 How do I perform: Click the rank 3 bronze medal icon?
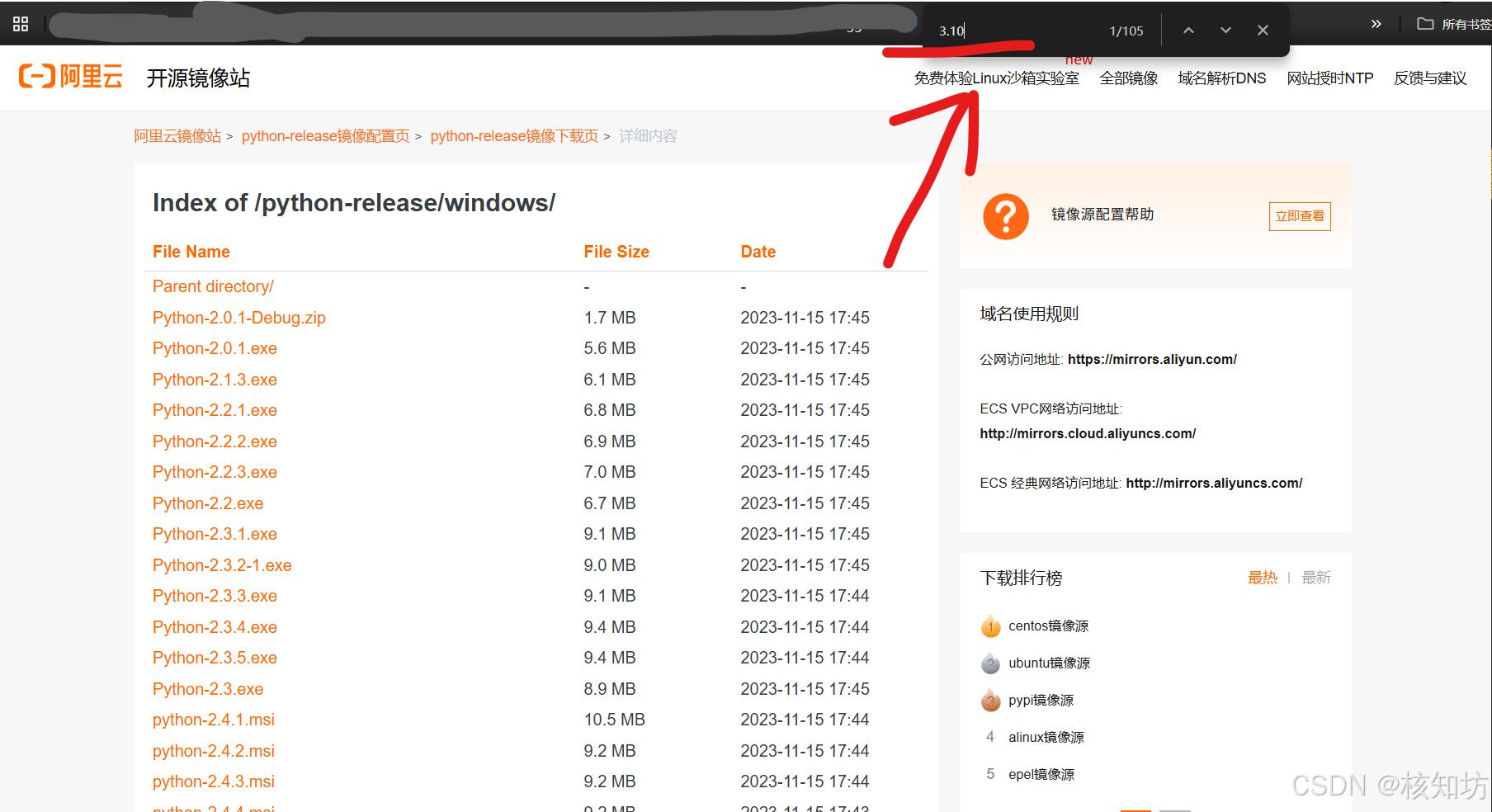[x=990, y=701]
